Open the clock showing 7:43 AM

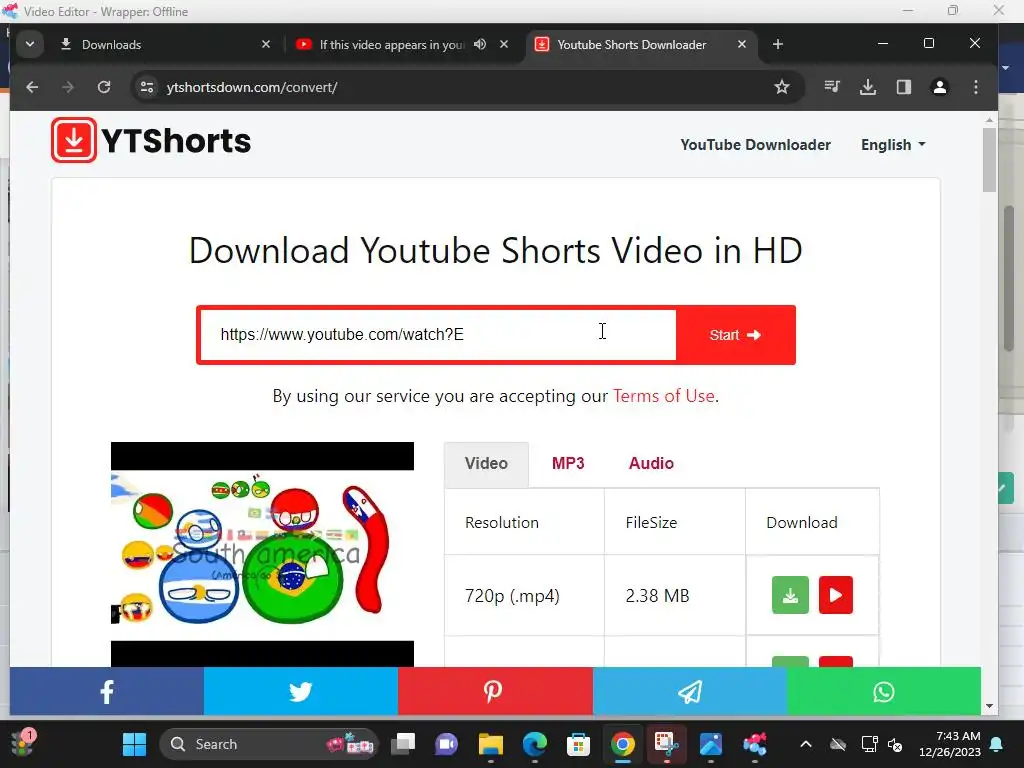tap(950, 744)
